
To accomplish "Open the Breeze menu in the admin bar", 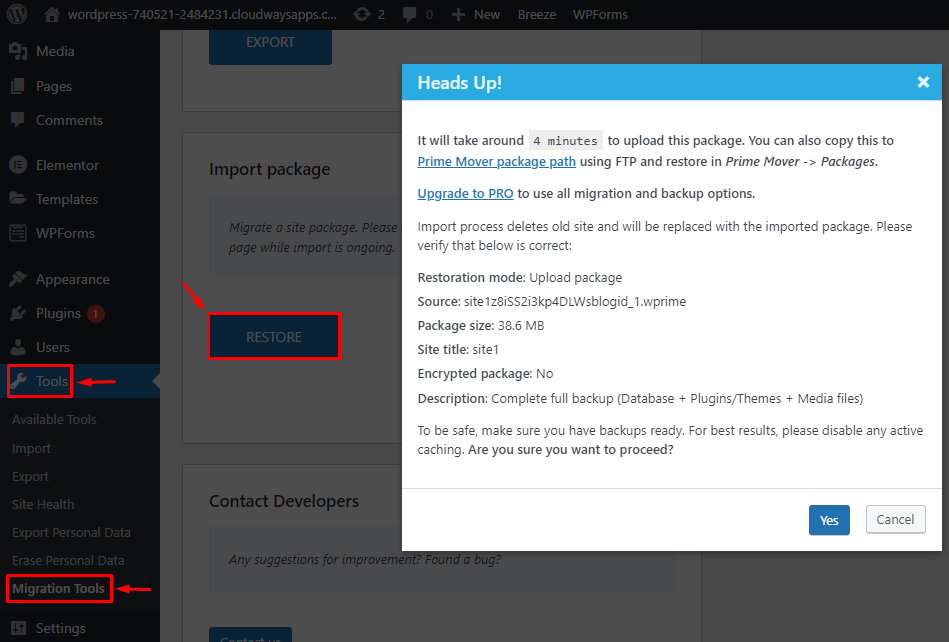I will coord(536,14).
